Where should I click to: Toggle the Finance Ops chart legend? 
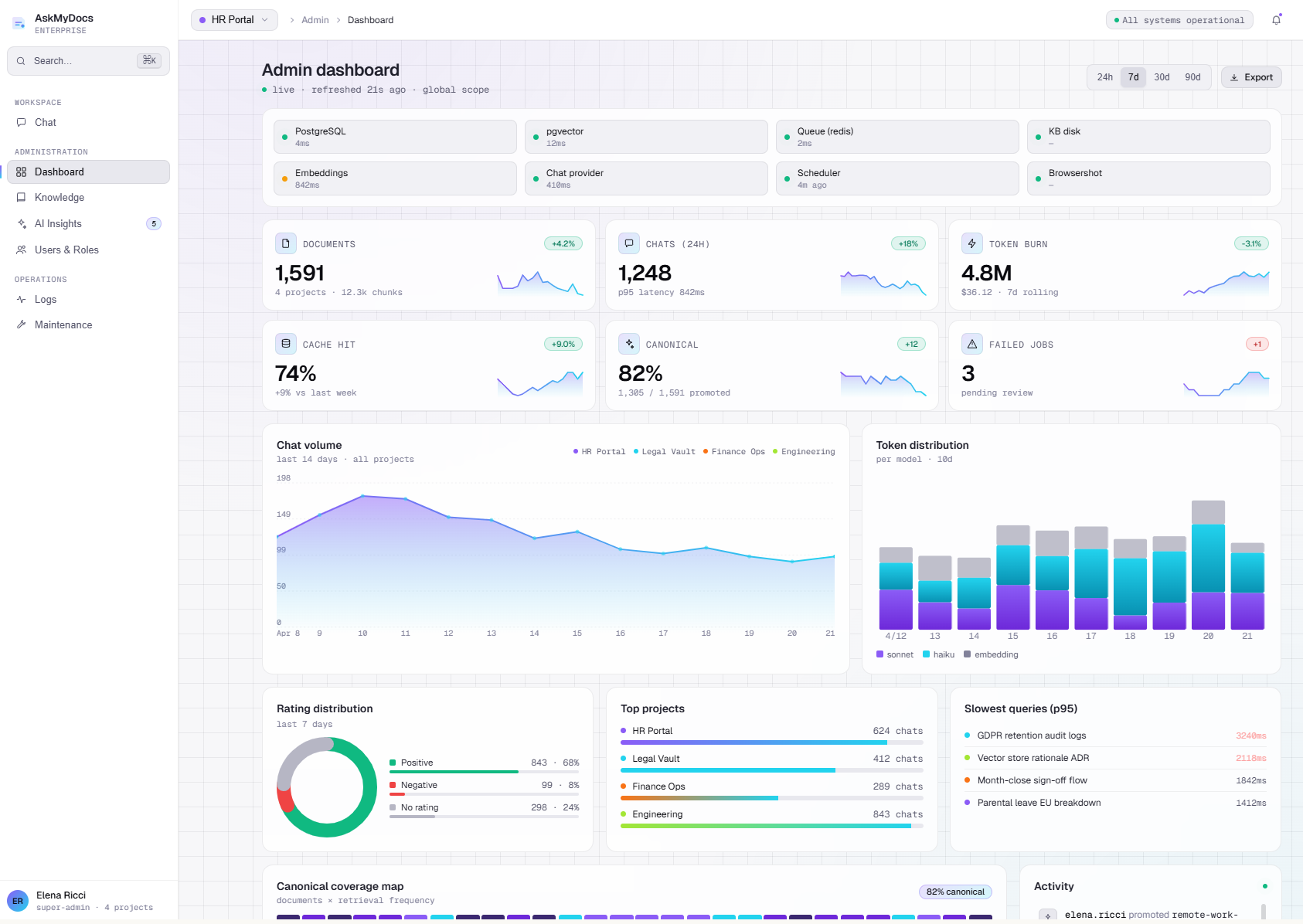733,452
